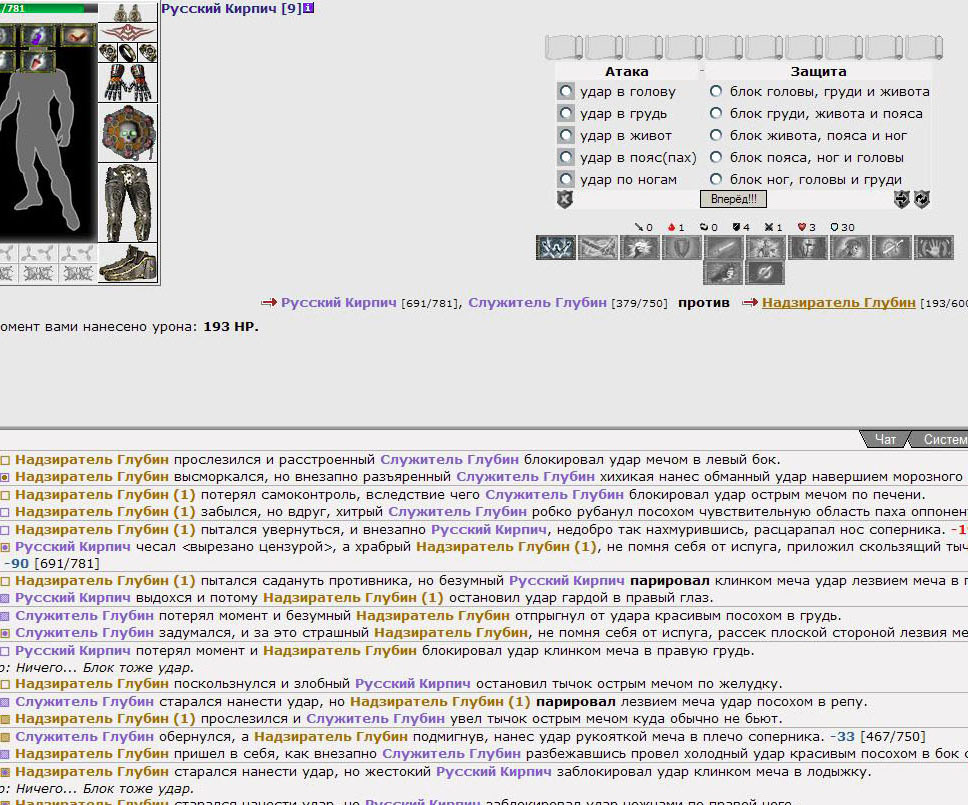Open the Надзиратель Глубин opponent link
This screenshot has width=968, height=805.
tap(838, 302)
